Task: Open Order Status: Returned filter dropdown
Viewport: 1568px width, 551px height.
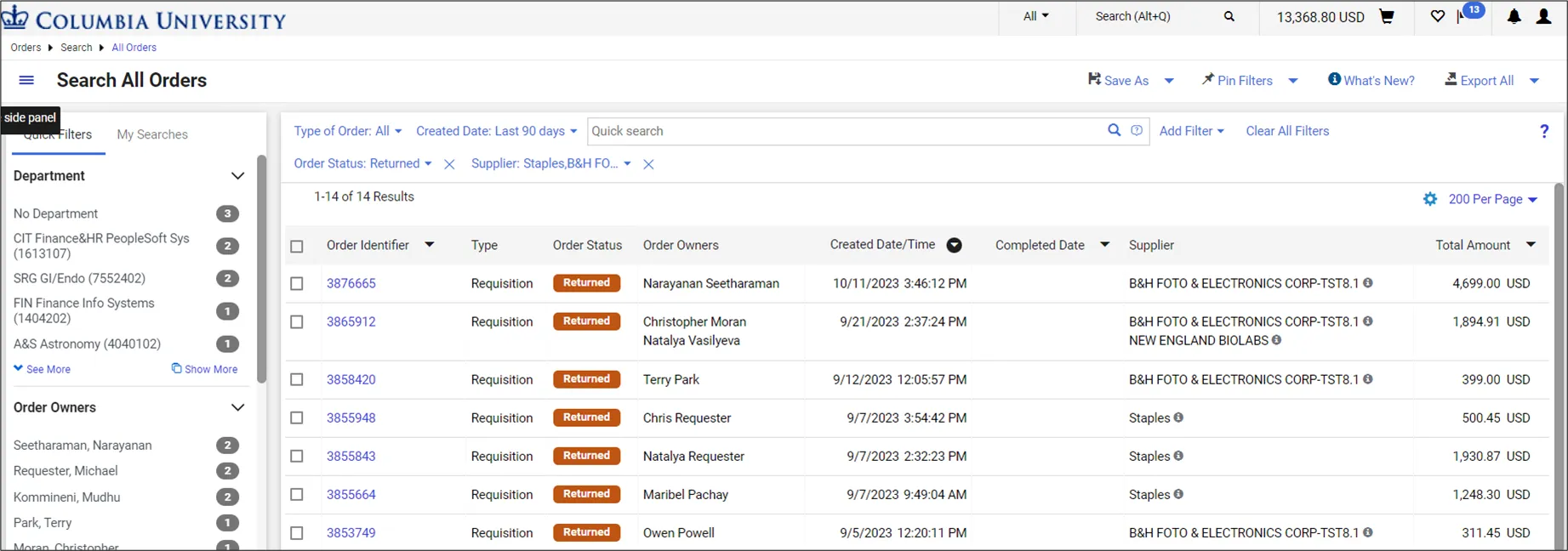Action: [x=363, y=163]
